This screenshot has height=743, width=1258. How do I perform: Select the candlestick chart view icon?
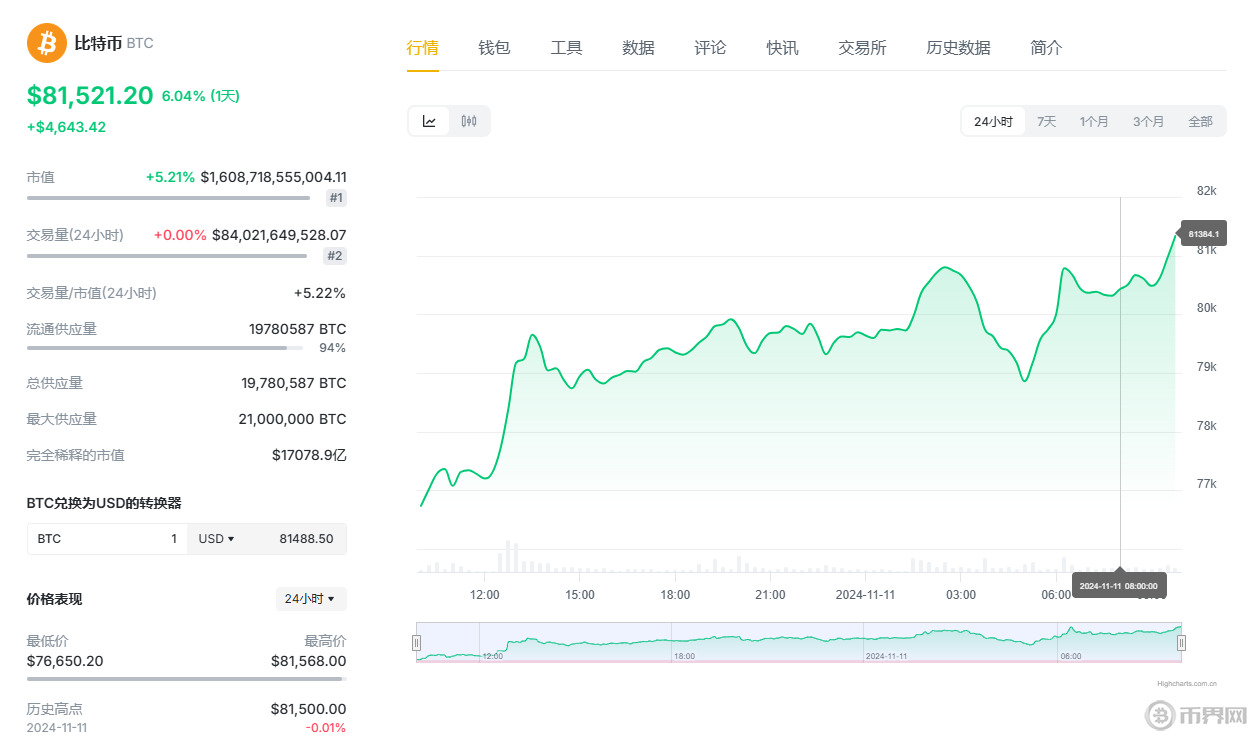coord(467,120)
